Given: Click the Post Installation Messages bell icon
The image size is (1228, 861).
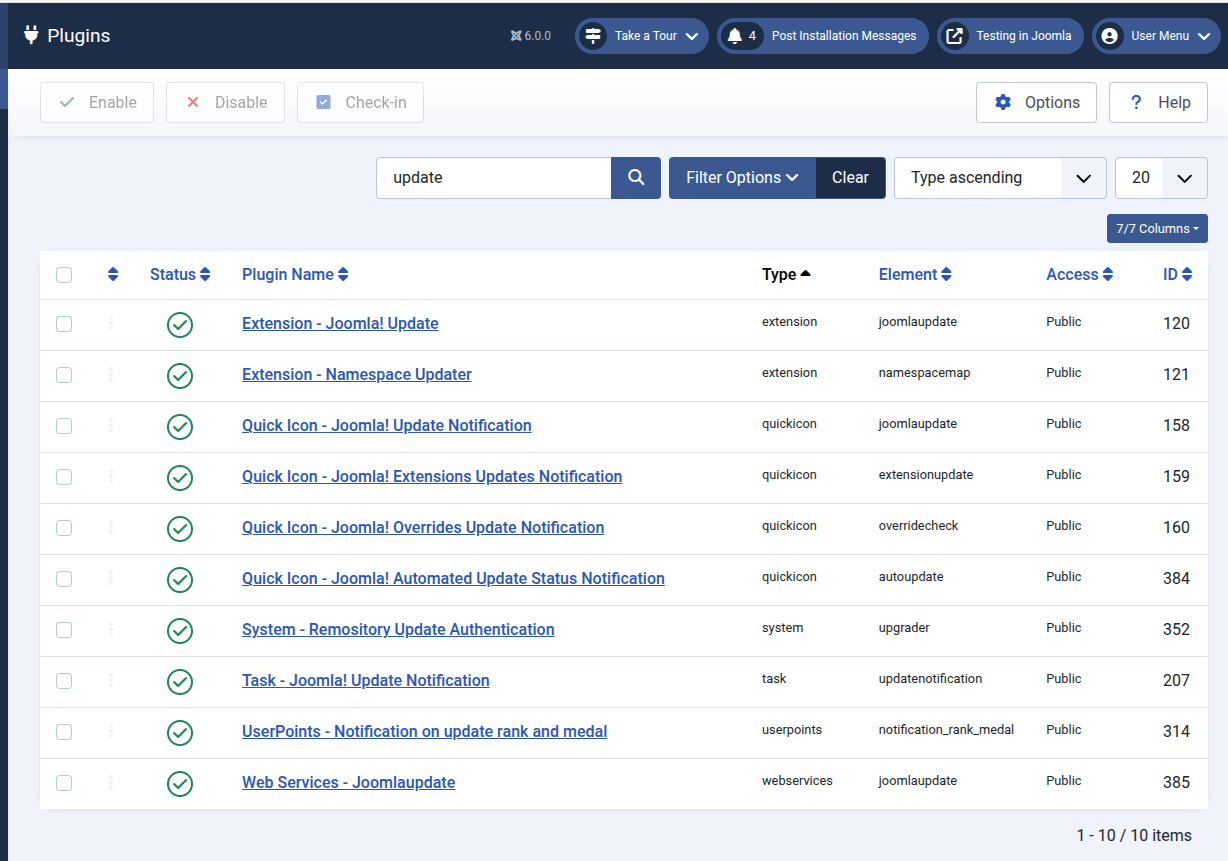Looking at the screenshot, I should tap(735, 36).
